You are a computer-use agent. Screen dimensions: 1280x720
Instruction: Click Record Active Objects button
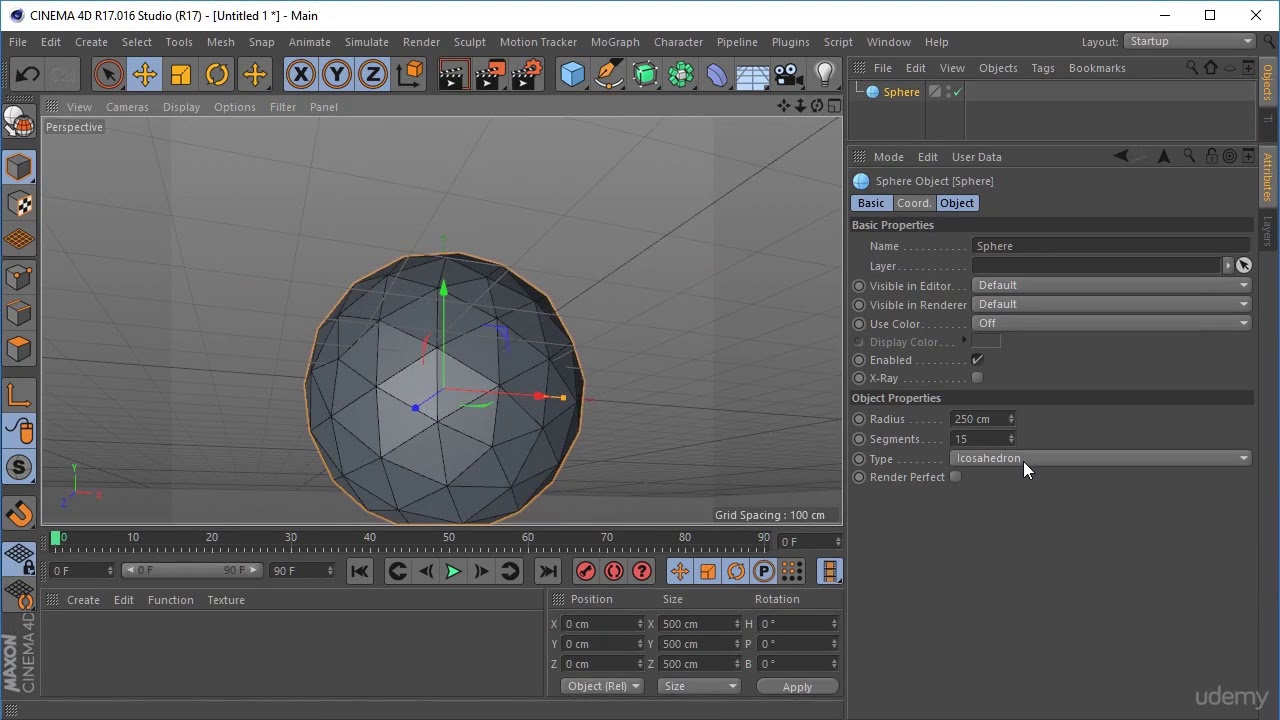point(586,571)
